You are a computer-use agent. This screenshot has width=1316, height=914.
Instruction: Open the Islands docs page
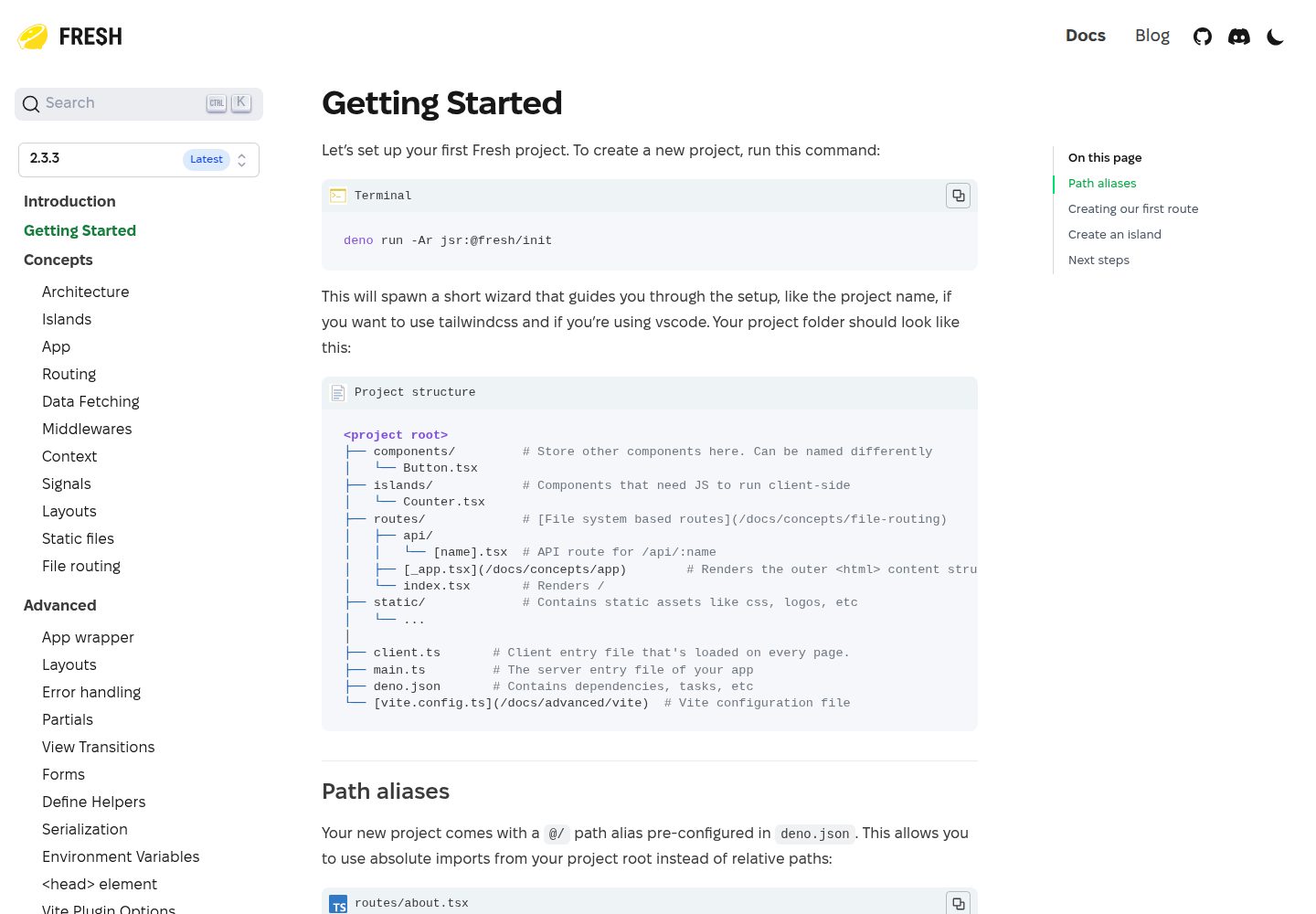[67, 319]
